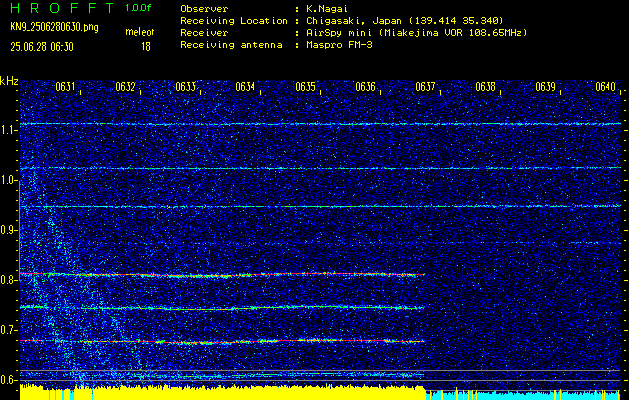Click the Receiving antenna label
This screenshot has height=400, width=629.
point(231,45)
